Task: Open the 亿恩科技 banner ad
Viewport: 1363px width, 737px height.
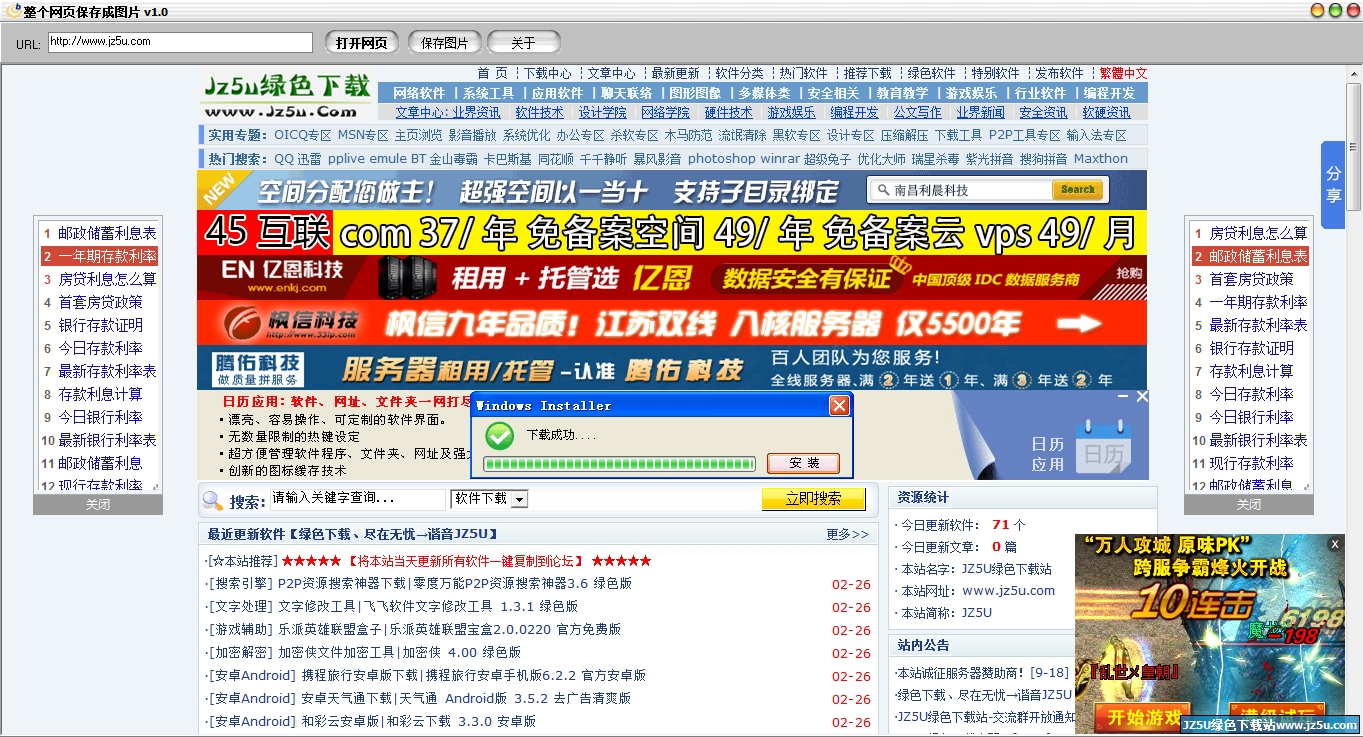Action: pos(672,276)
